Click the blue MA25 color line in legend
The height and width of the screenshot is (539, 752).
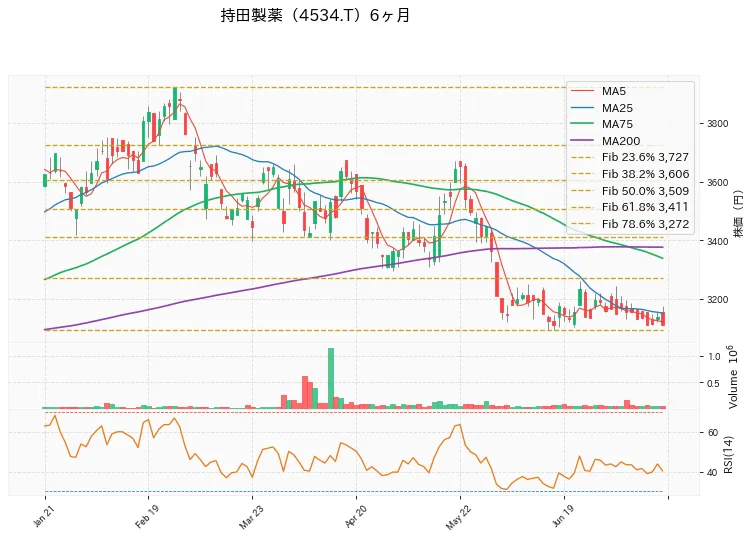(583, 108)
